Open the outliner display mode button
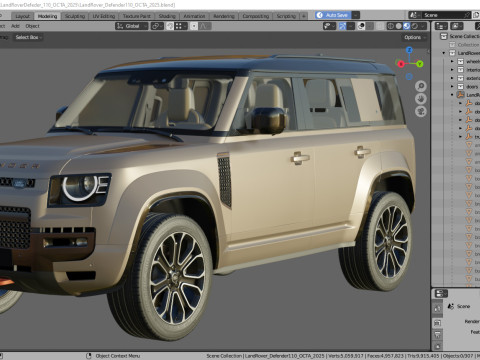This screenshot has height=360, width=480. pos(457,26)
